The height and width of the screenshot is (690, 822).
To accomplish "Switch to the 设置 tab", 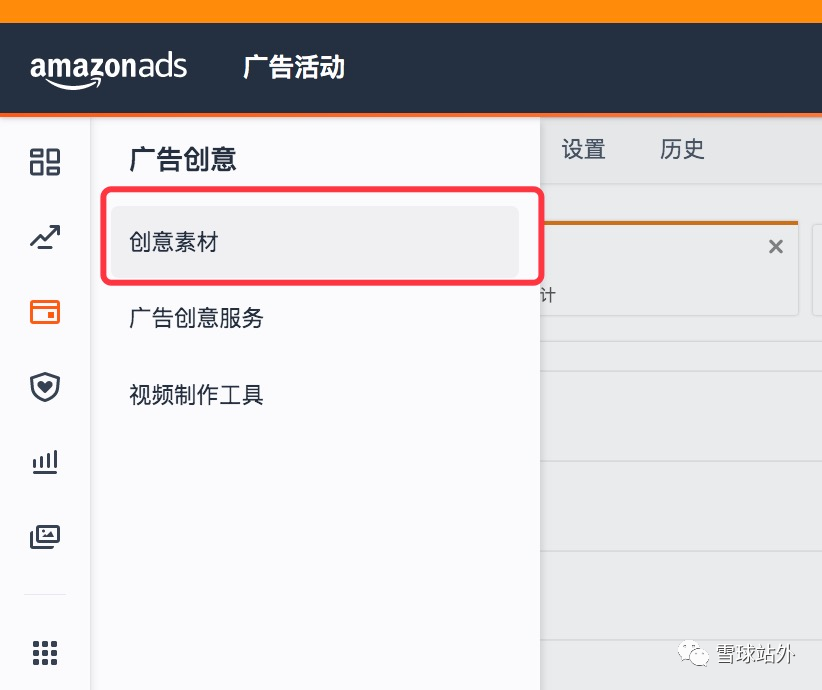I will (x=583, y=149).
